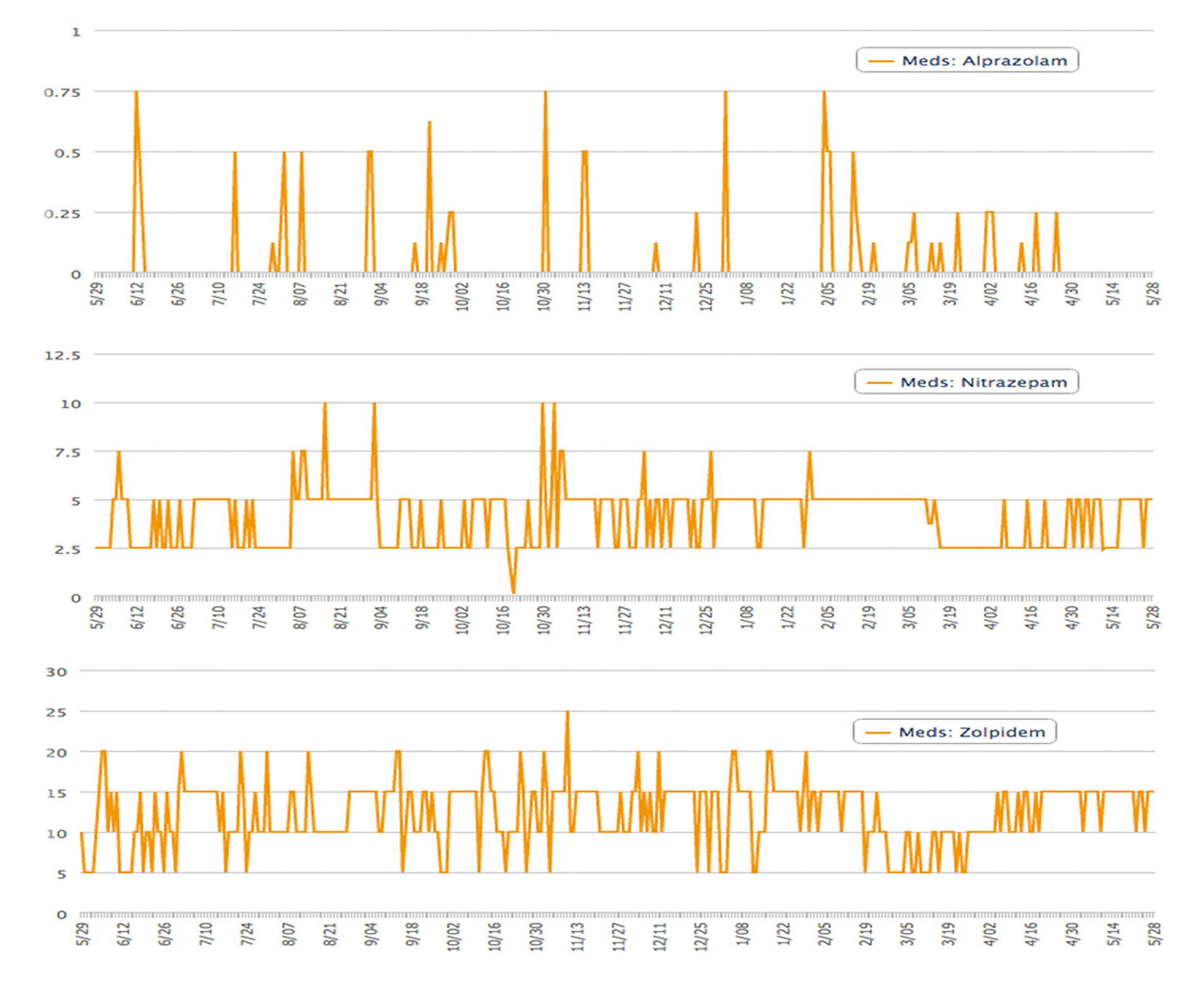Click the 7/24 date label on Zolpidem chart
The image size is (1204, 981).
click(248, 934)
